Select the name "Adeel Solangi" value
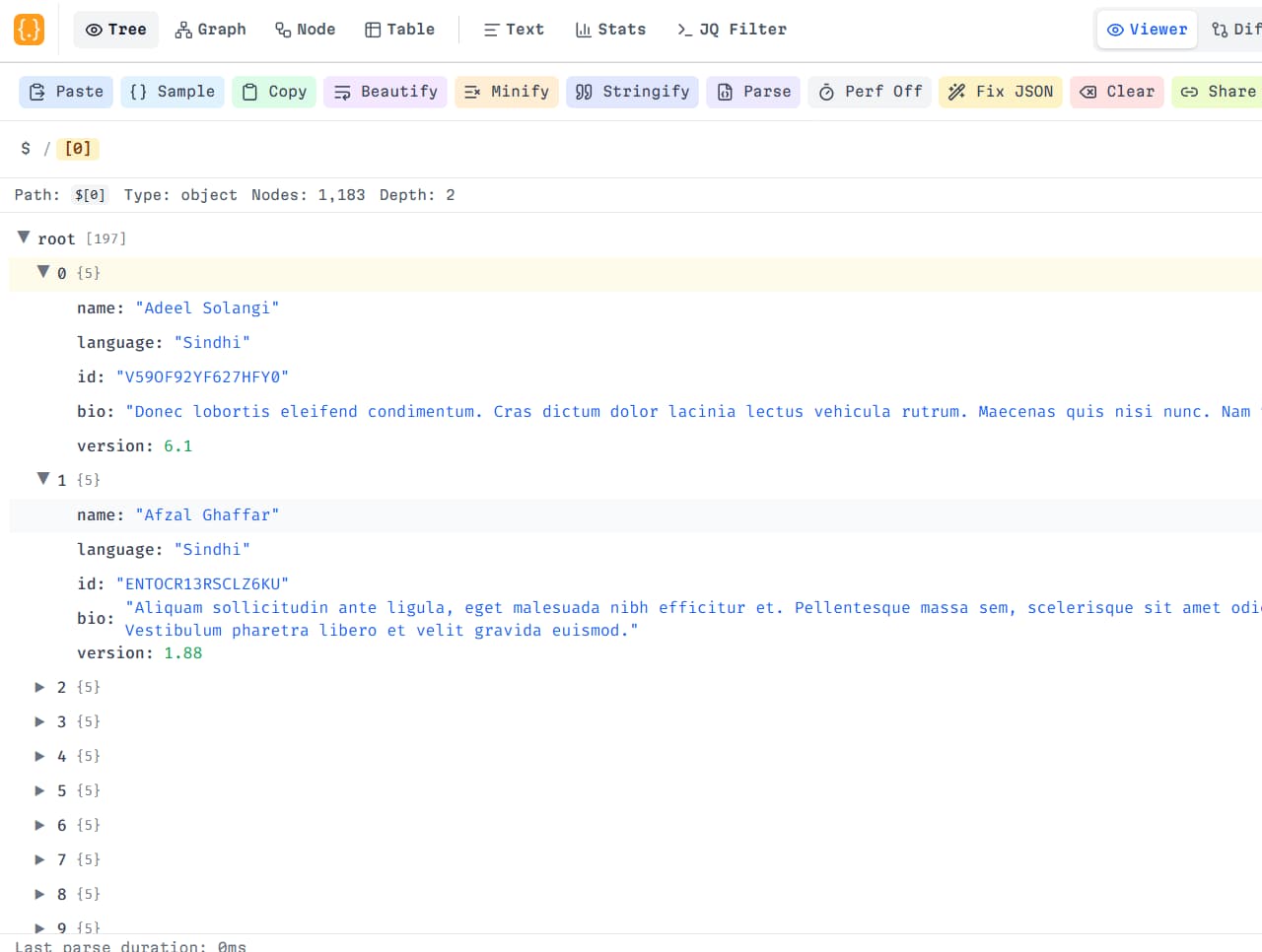The width and height of the screenshot is (1262, 952). (x=207, y=308)
